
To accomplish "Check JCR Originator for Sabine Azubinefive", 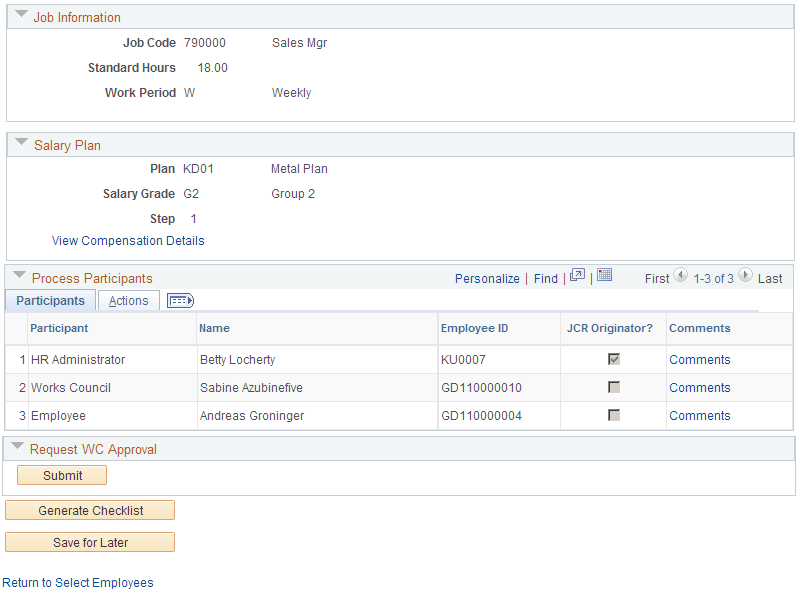I will 613,388.
